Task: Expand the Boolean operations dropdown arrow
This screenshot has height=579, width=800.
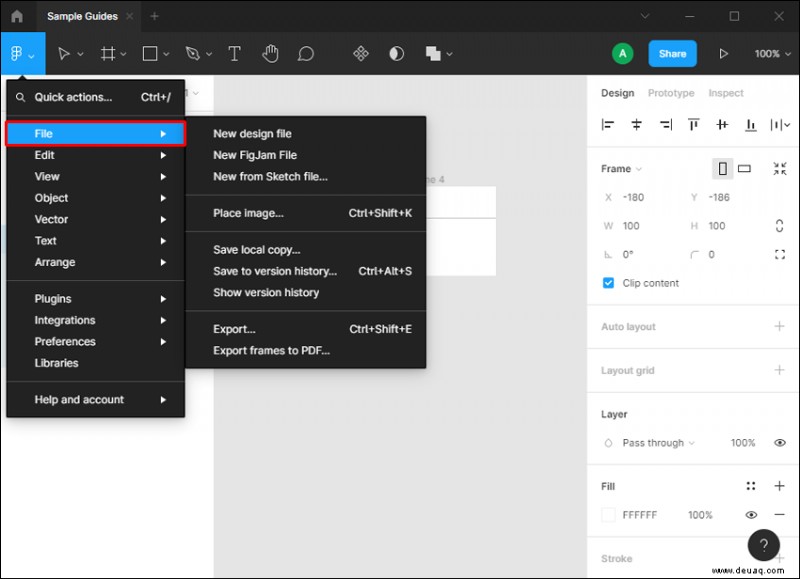Action: pos(450,54)
